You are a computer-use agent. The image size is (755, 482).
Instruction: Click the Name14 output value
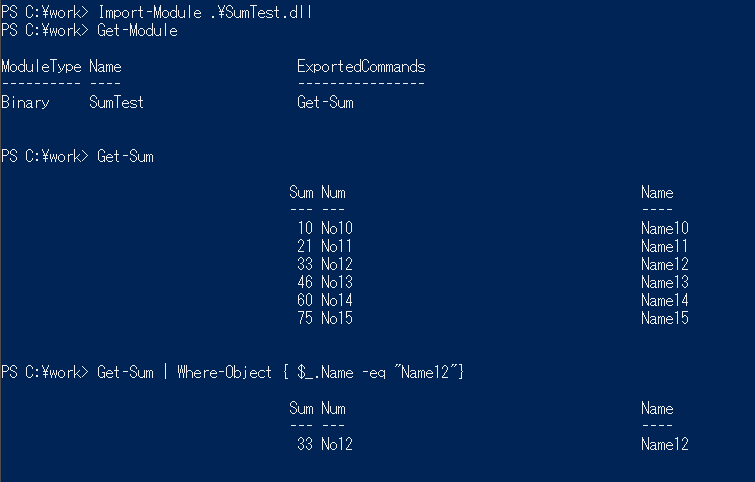pyautogui.click(x=665, y=300)
